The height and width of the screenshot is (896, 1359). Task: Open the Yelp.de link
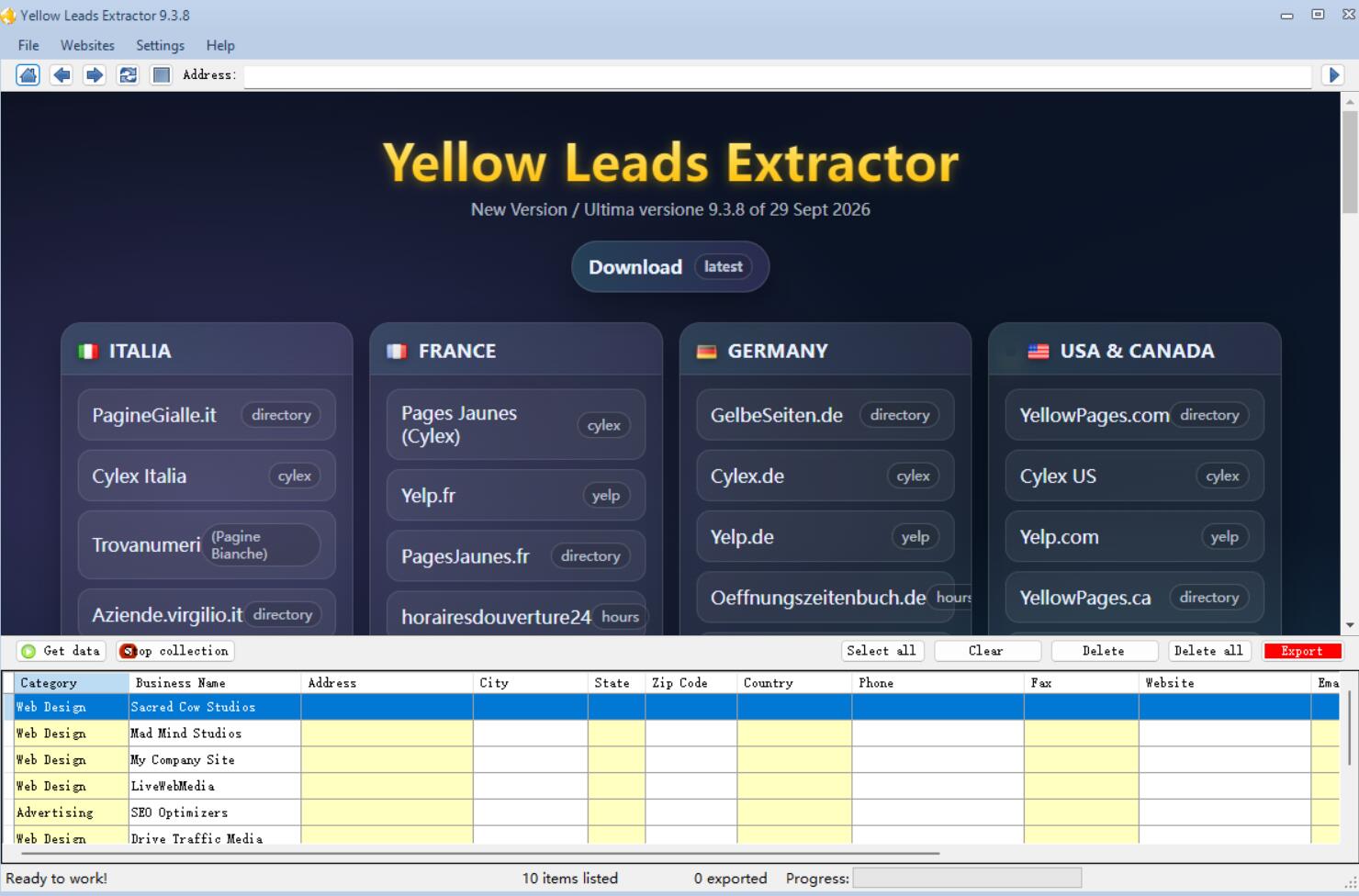pyautogui.click(x=826, y=537)
